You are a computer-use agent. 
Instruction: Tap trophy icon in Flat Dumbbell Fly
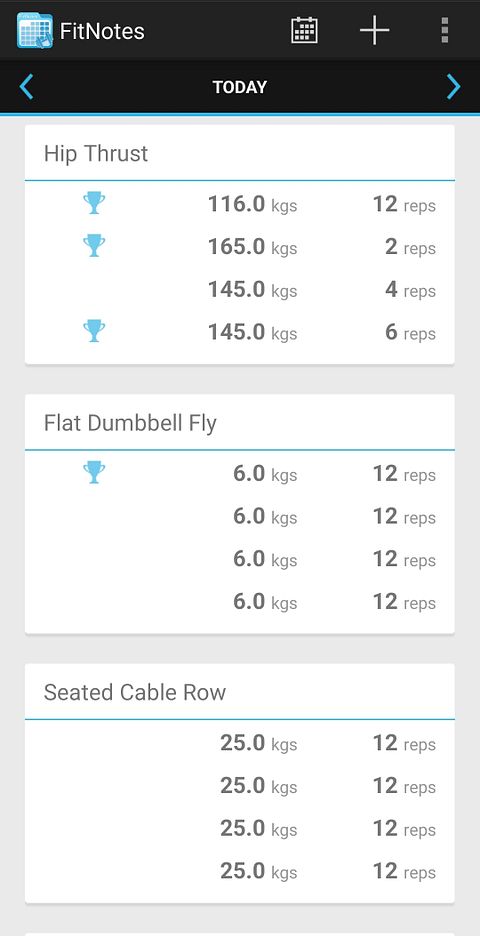point(94,472)
